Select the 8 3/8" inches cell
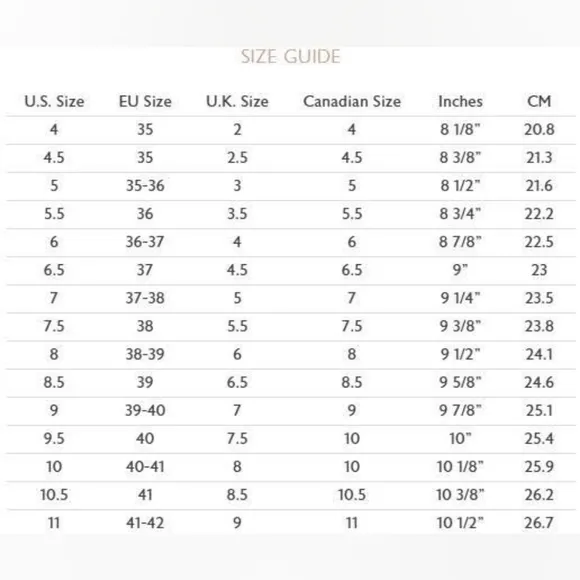 tap(460, 158)
